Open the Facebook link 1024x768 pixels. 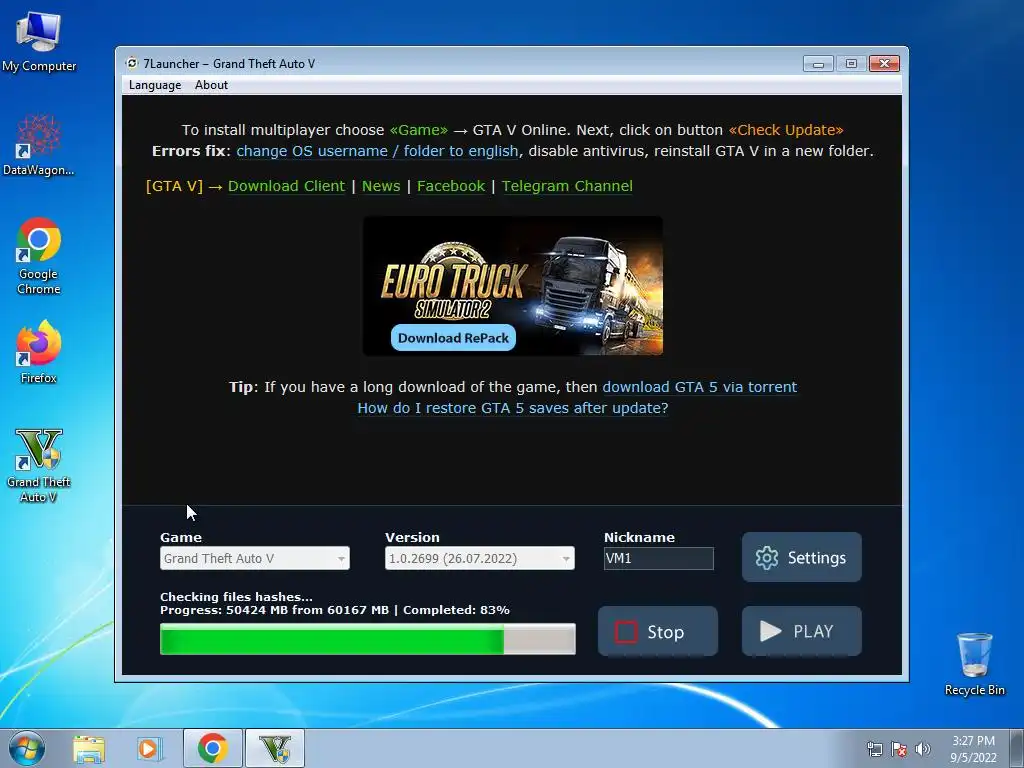pos(451,186)
